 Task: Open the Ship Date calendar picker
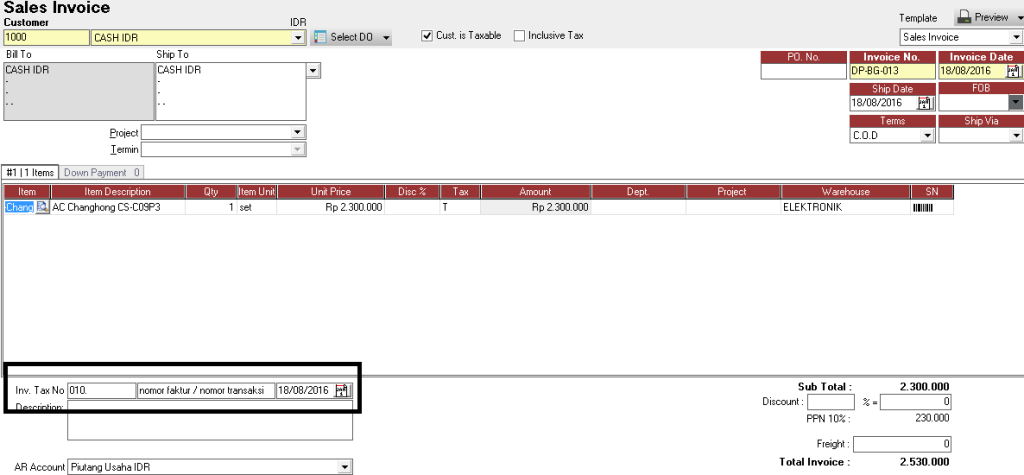coord(925,103)
